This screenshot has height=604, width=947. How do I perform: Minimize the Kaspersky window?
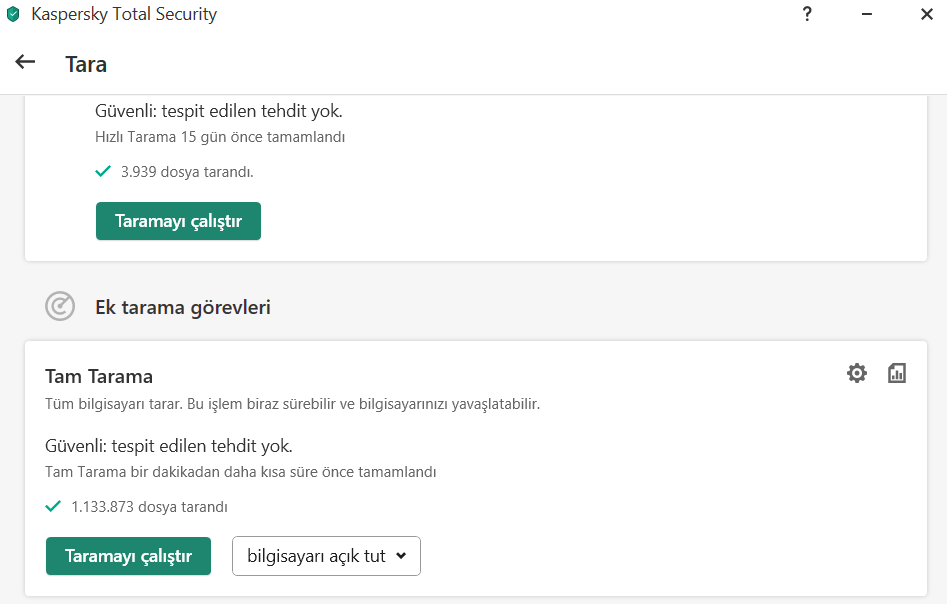coord(867,14)
